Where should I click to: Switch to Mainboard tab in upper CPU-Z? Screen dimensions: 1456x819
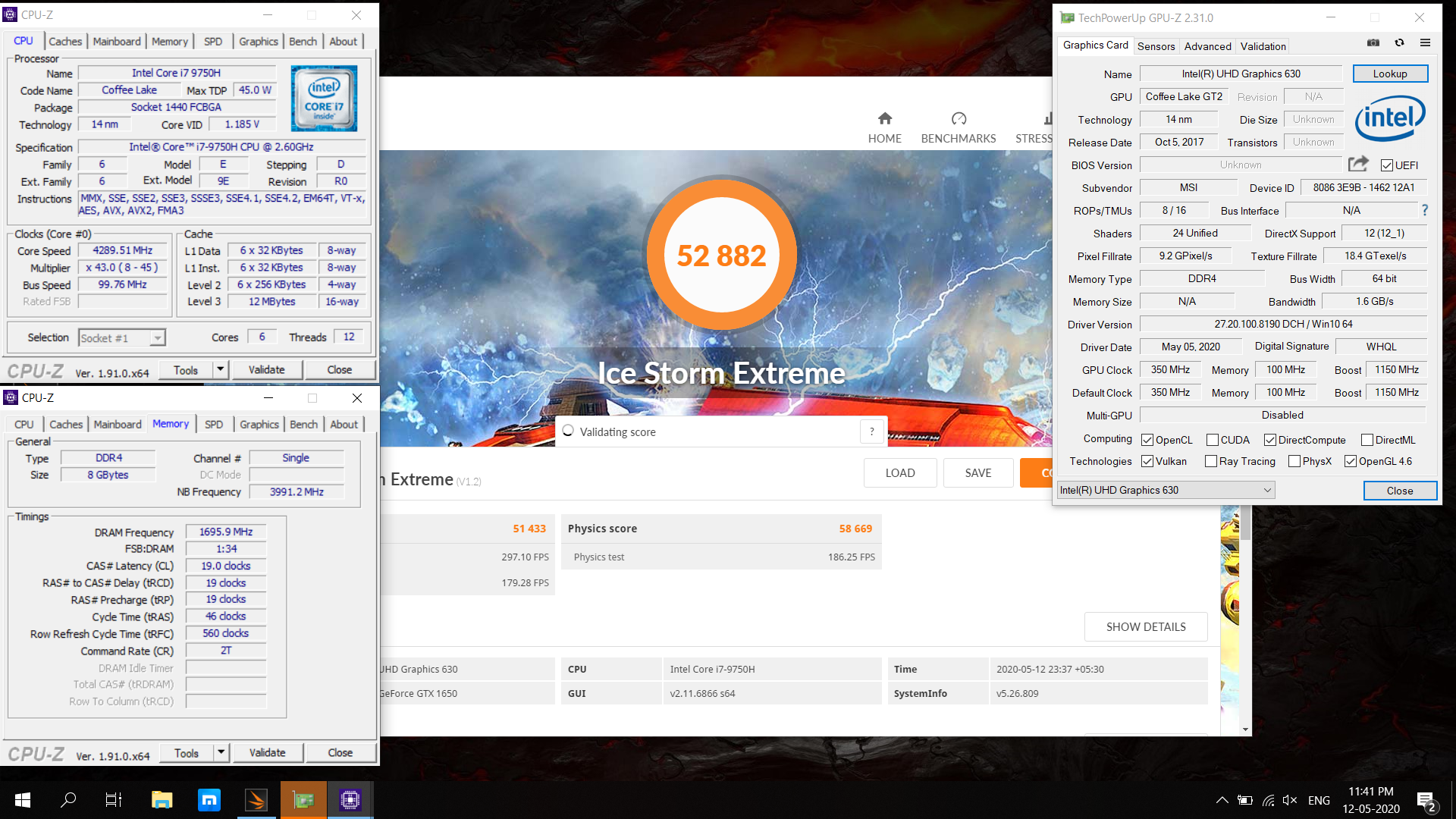(x=117, y=42)
